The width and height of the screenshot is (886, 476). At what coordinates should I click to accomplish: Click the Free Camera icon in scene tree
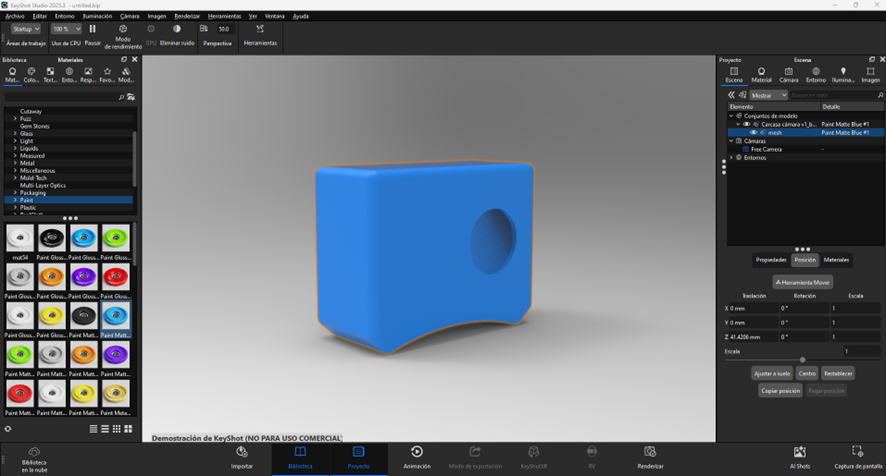point(745,149)
